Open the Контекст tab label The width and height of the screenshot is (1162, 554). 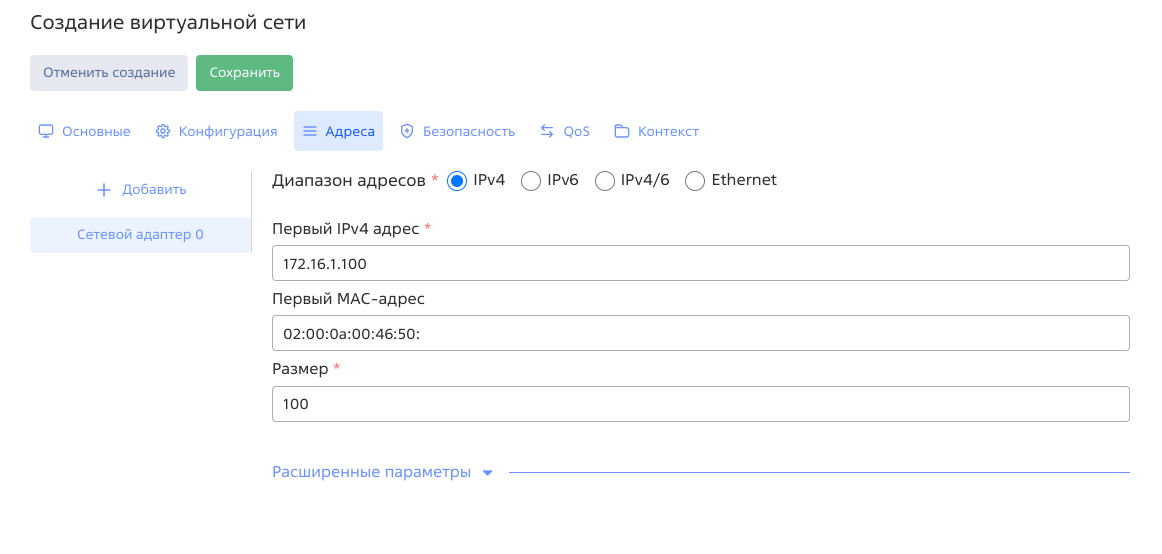pyautogui.click(x=668, y=131)
